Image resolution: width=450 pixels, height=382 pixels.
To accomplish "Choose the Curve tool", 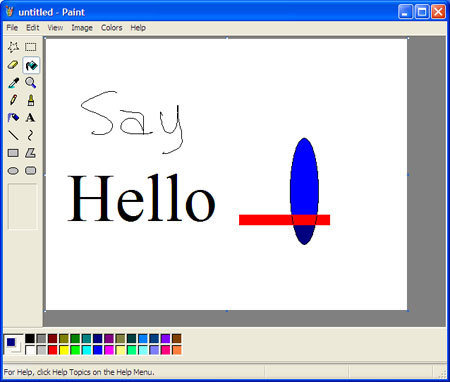I will click(31, 135).
